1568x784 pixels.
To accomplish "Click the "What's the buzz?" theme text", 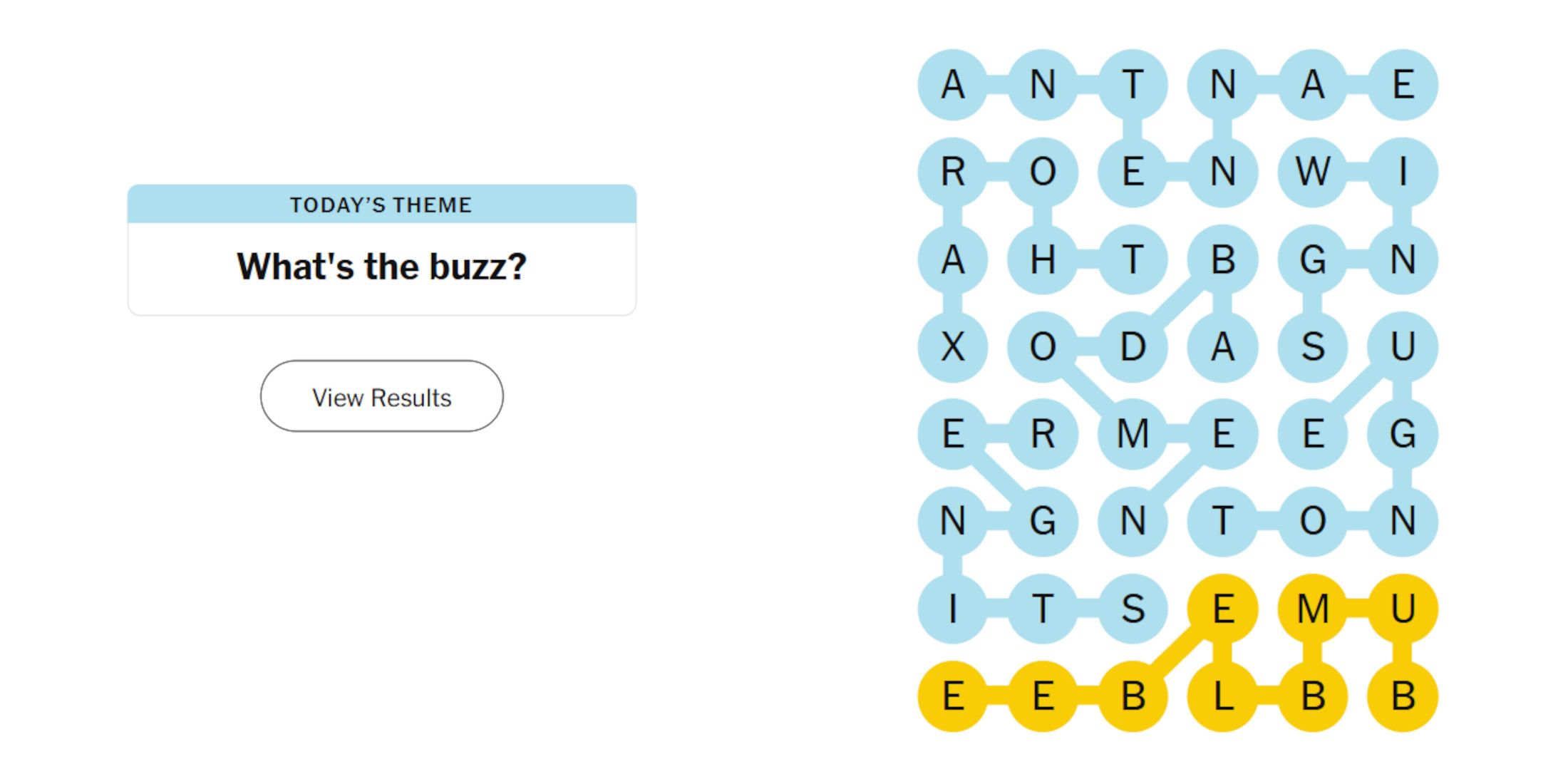I will click(x=381, y=267).
